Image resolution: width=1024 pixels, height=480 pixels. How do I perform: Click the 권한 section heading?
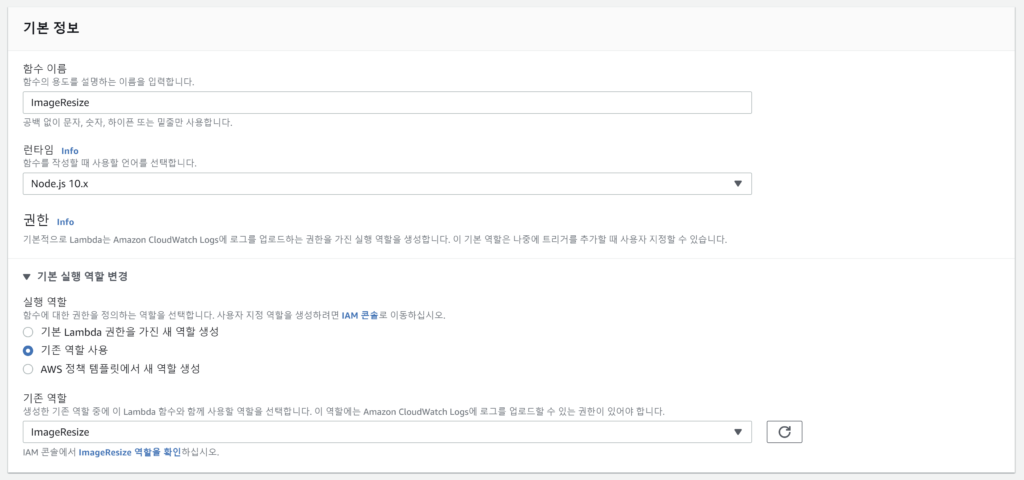tap(35, 220)
